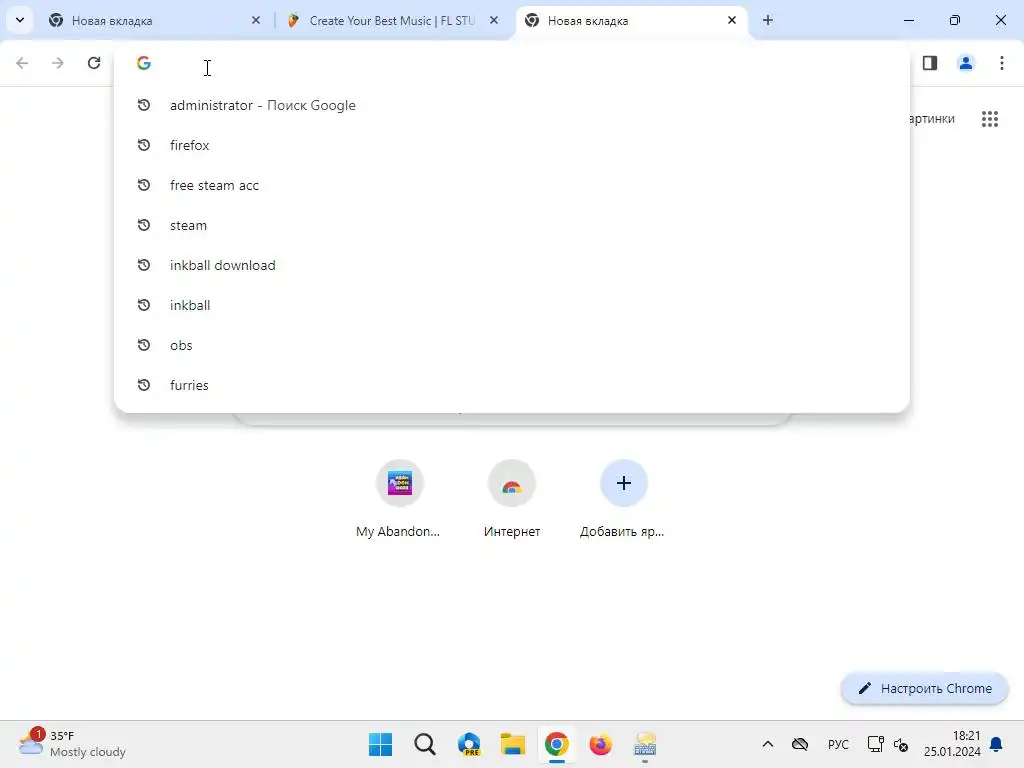Select the firefox suggestion
The width and height of the screenshot is (1024, 768).
pos(512,145)
